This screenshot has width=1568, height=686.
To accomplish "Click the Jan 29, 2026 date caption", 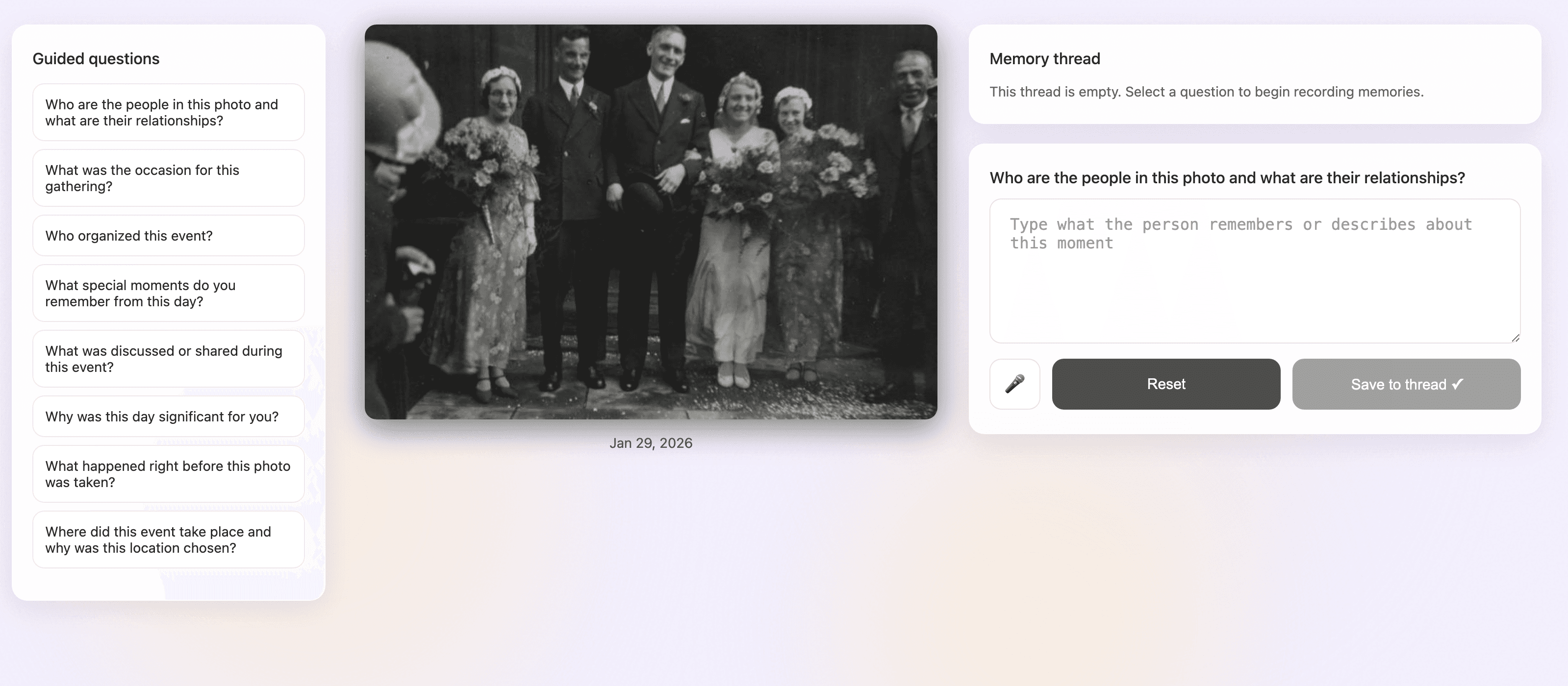I will tap(651, 443).
